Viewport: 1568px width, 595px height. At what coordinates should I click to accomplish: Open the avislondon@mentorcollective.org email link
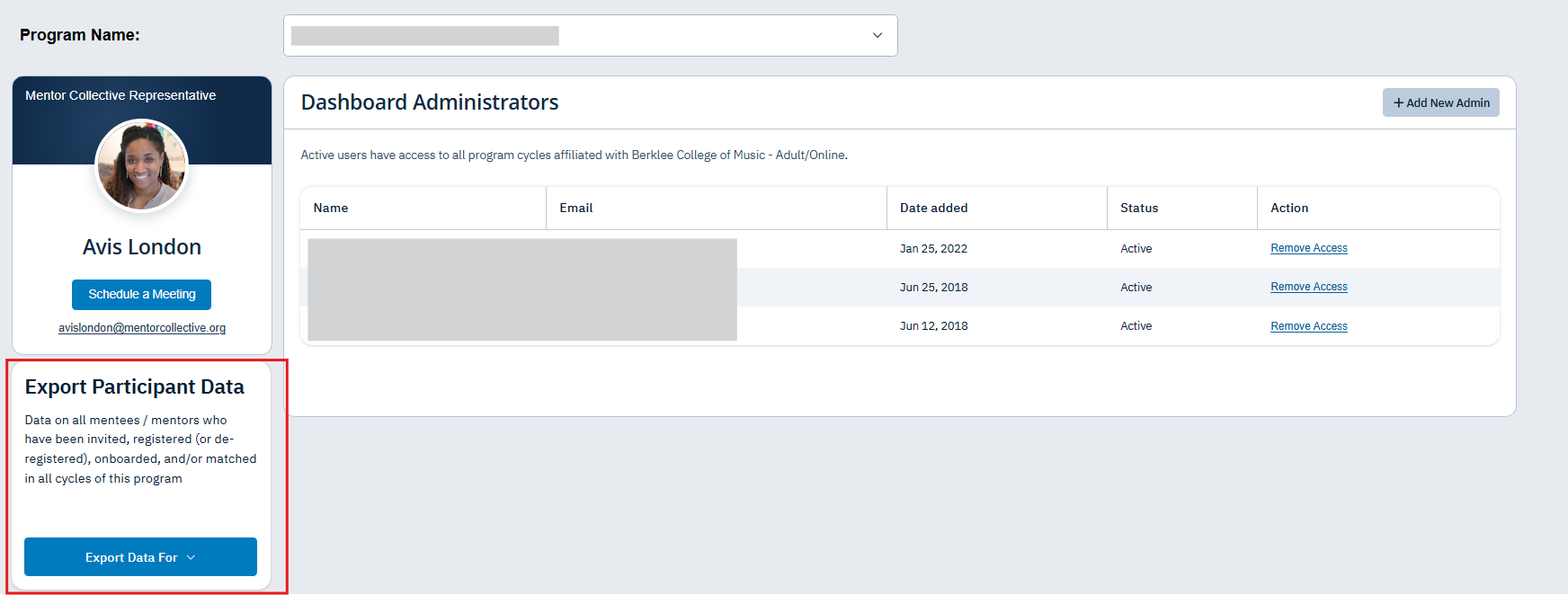(x=142, y=328)
